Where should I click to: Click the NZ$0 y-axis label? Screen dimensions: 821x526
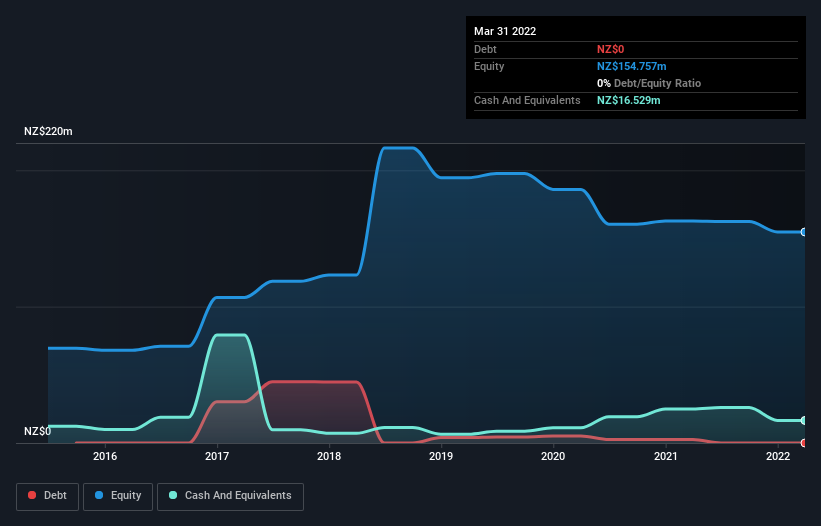[x=38, y=431]
